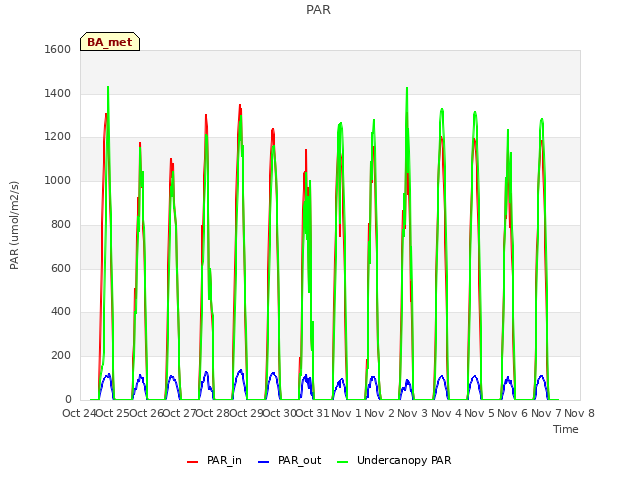This screenshot has height=480, width=640.
Task: Click the Nov 6 x-axis date label
Action: [513, 413]
